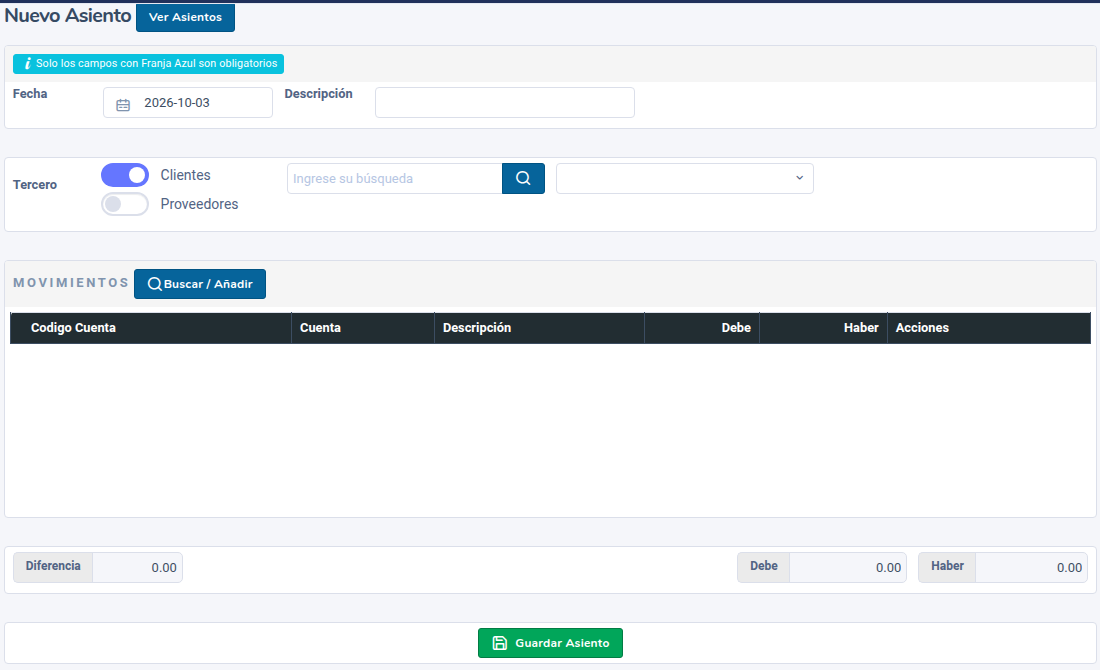The width and height of the screenshot is (1100, 670).
Task: Click the Tercero label
Action: coord(35,185)
